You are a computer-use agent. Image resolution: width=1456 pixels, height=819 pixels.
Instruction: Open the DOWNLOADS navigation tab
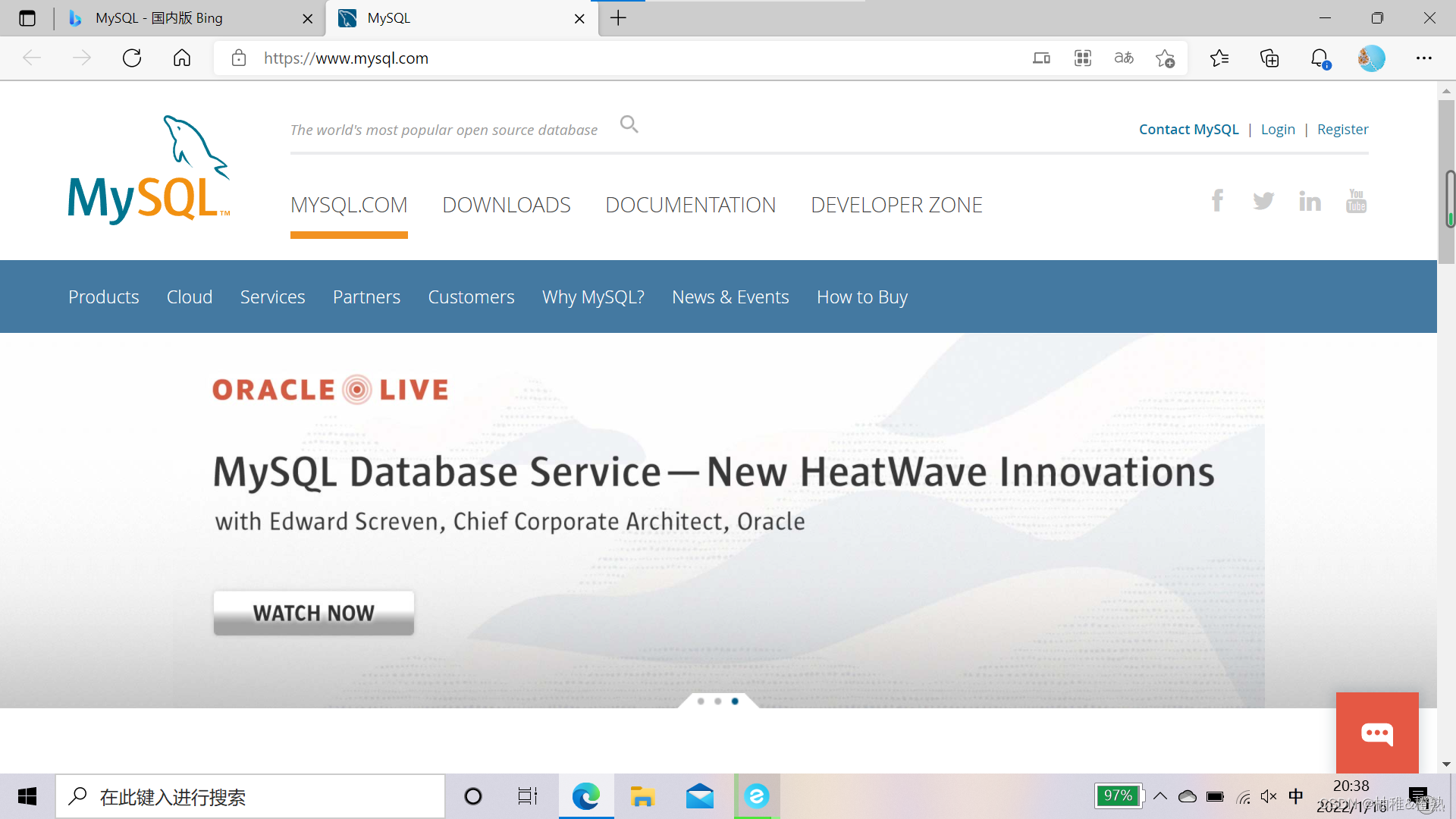pyautogui.click(x=507, y=205)
